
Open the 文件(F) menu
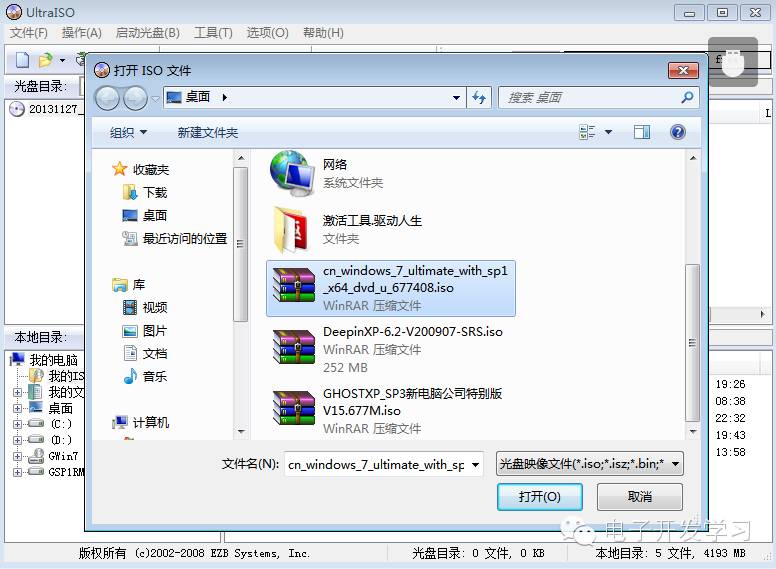29,33
